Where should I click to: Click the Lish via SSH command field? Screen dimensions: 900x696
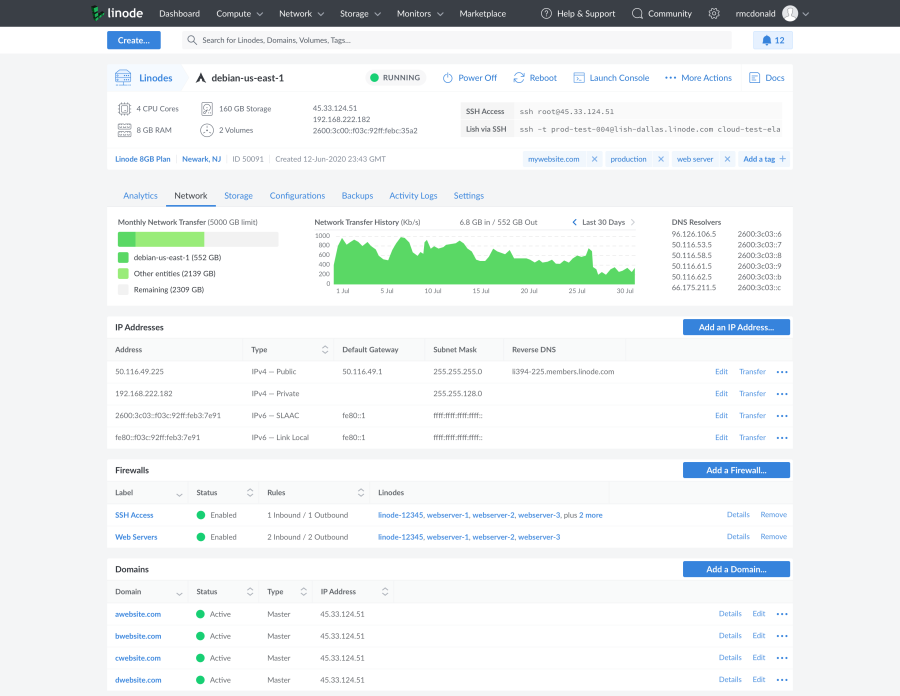pyautogui.click(x=648, y=129)
